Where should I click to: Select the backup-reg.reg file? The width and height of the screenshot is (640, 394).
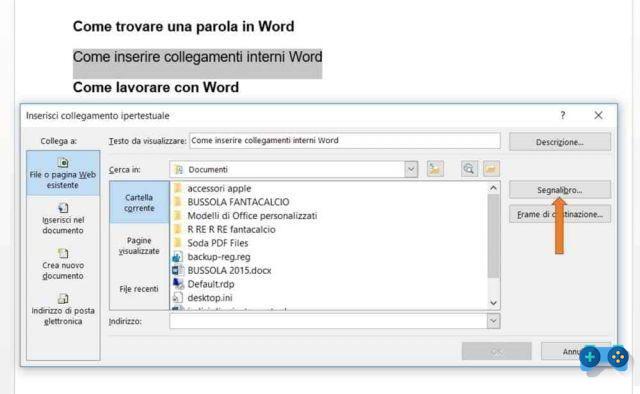211,257
